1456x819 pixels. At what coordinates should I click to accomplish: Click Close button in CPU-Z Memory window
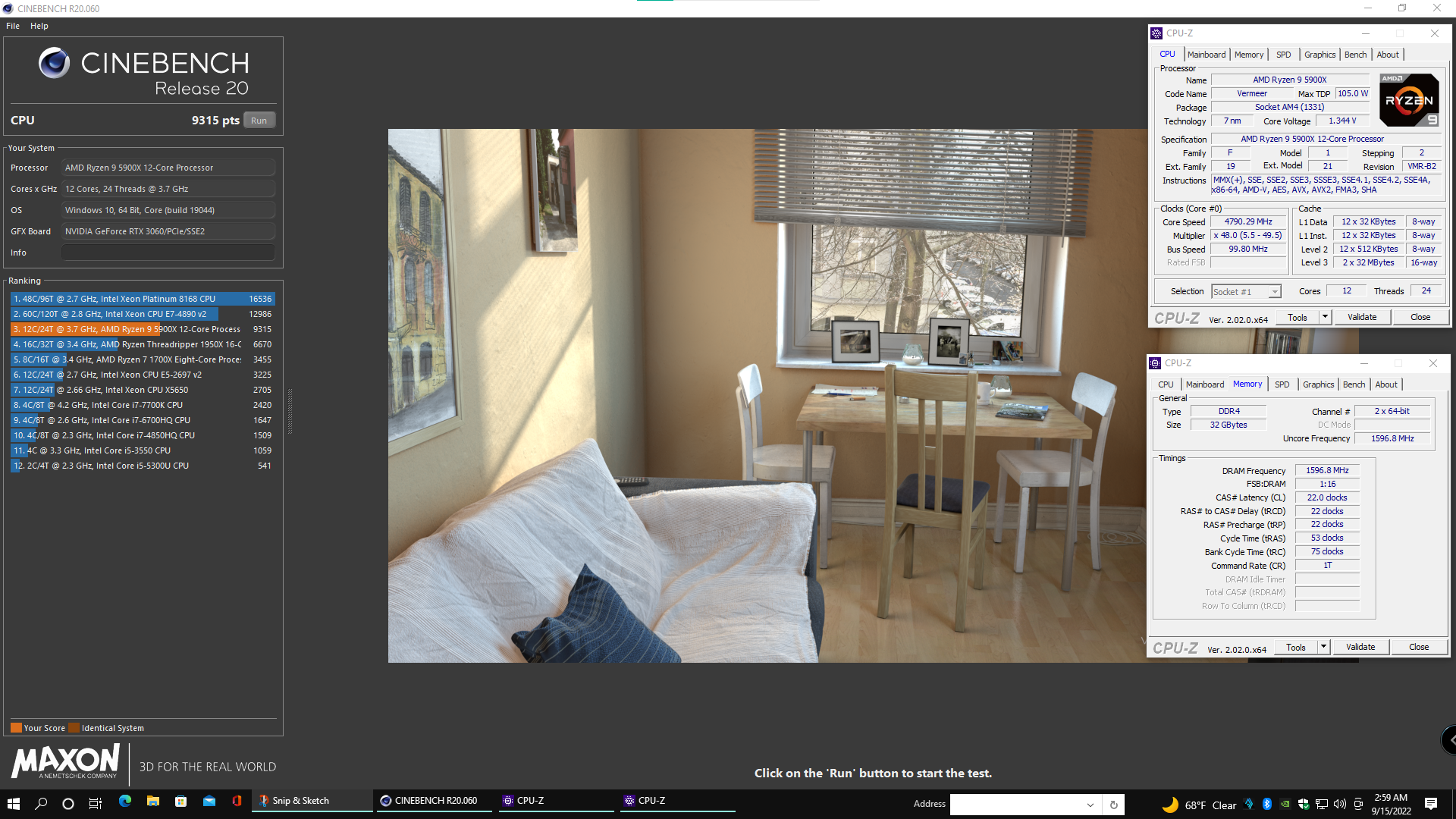pyautogui.click(x=1419, y=647)
